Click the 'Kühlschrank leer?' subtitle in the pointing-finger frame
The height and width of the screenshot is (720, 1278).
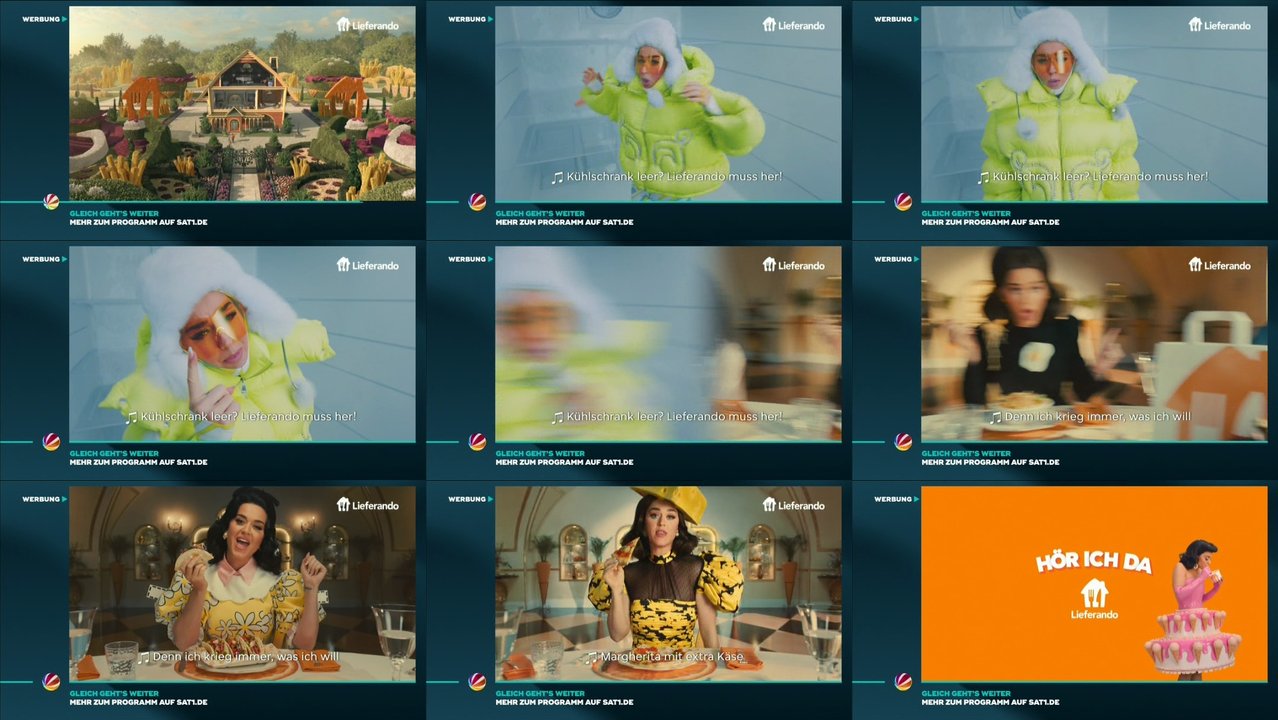click(x=241, y=417)
